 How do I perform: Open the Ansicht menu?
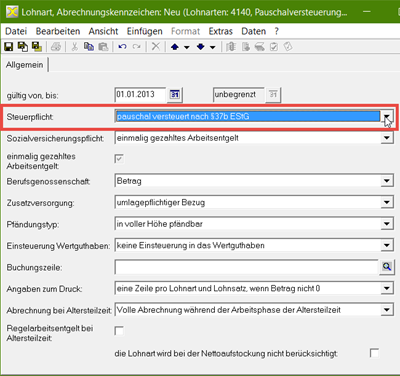103,31
